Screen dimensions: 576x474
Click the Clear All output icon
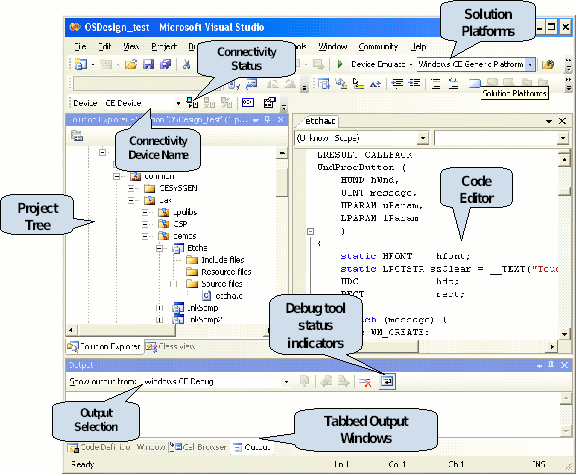365,382
